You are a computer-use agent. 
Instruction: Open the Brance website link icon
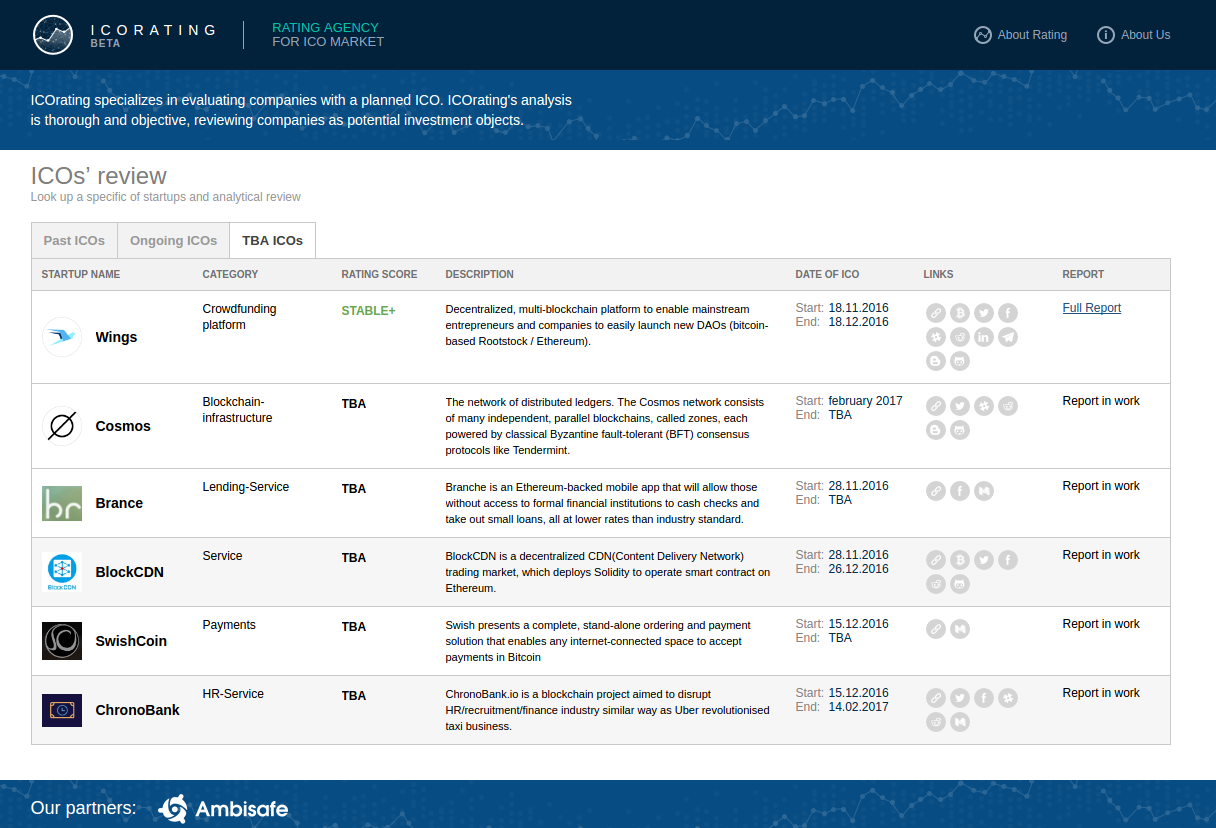pos(936,491)
